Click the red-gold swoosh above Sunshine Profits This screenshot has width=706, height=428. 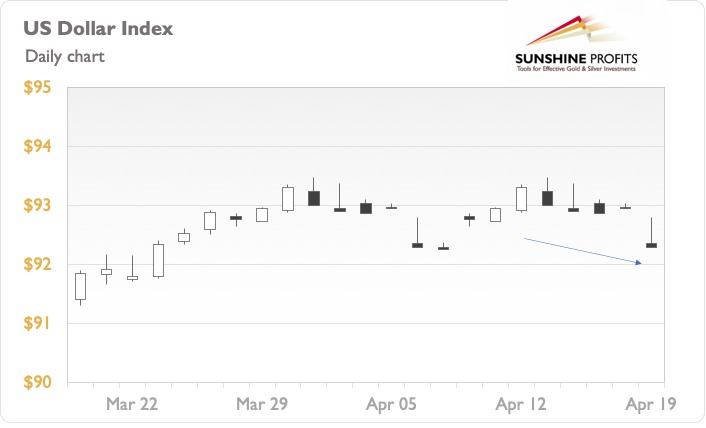click(572, 31)
